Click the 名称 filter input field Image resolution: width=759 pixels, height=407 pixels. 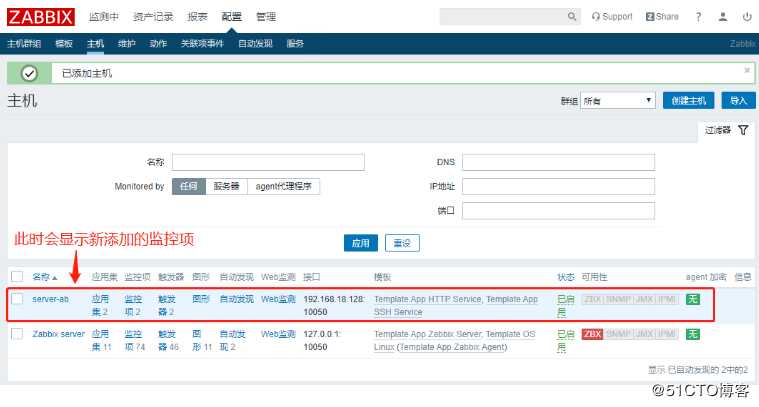tap(268, 162)
